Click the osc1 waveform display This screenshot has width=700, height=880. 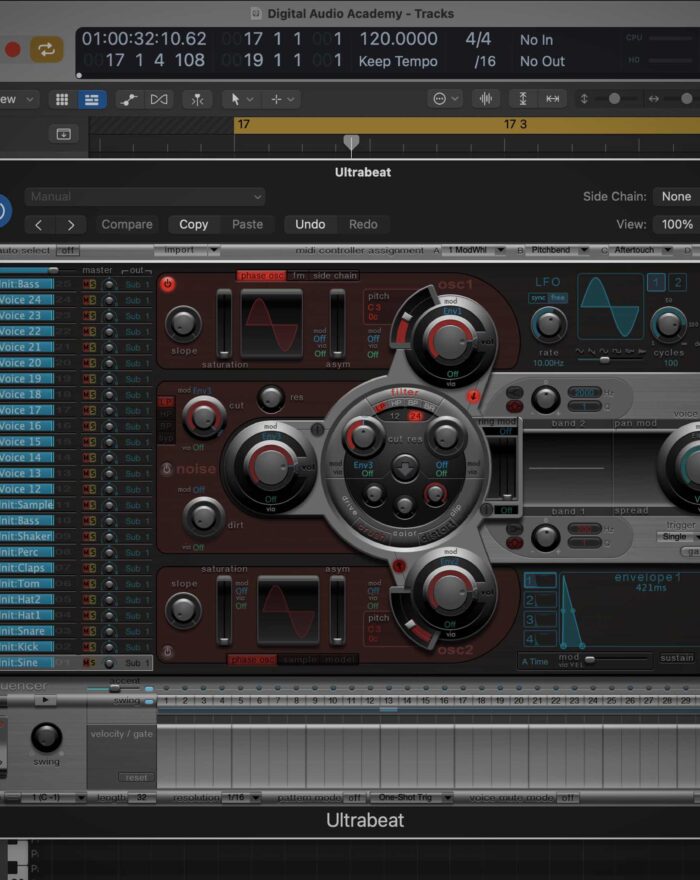click(x=272, y=326)
